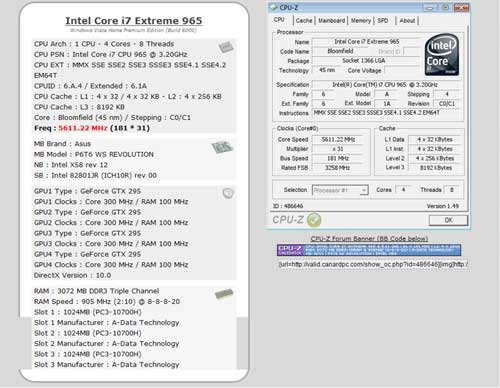Click the Revision value C0/C1

point(447,104)
